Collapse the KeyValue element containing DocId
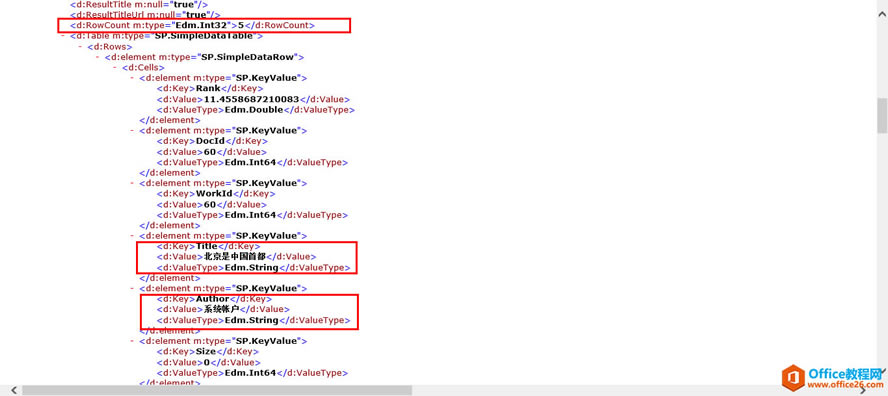 pos(133,131)
